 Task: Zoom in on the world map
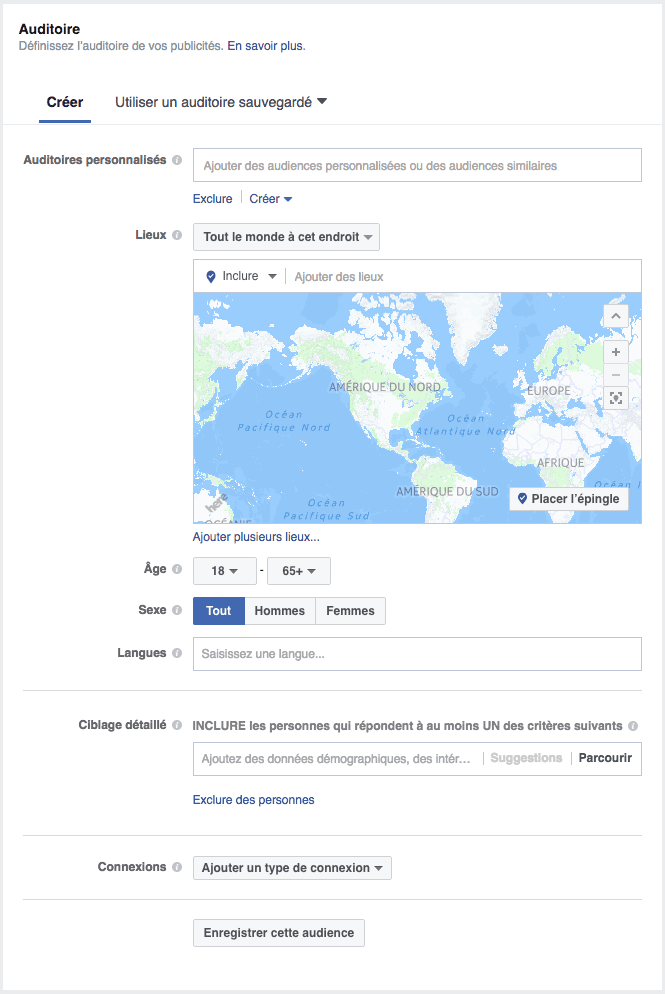tap(616, 352)
